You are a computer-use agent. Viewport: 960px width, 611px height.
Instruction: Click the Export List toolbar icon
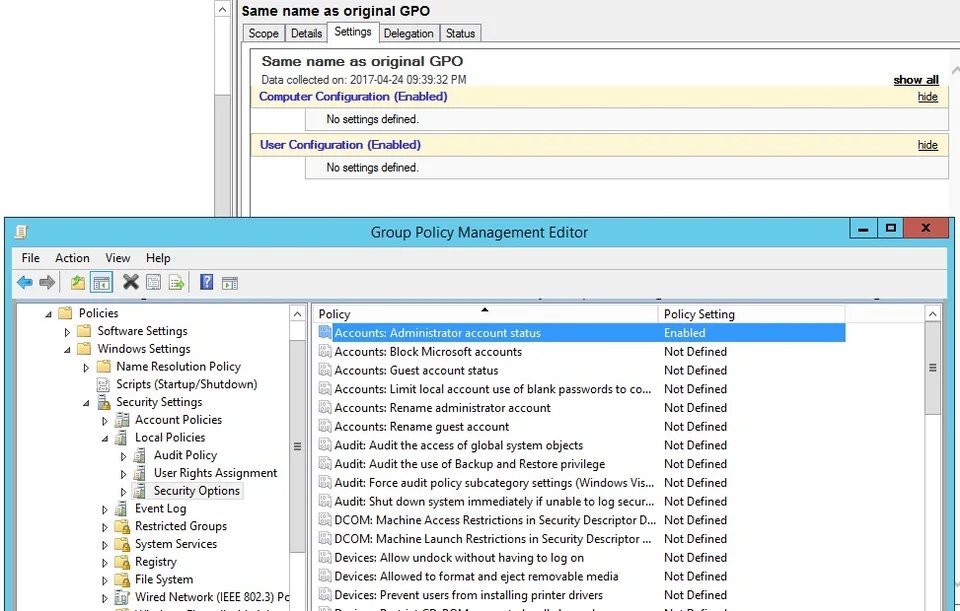pos(176,283)
